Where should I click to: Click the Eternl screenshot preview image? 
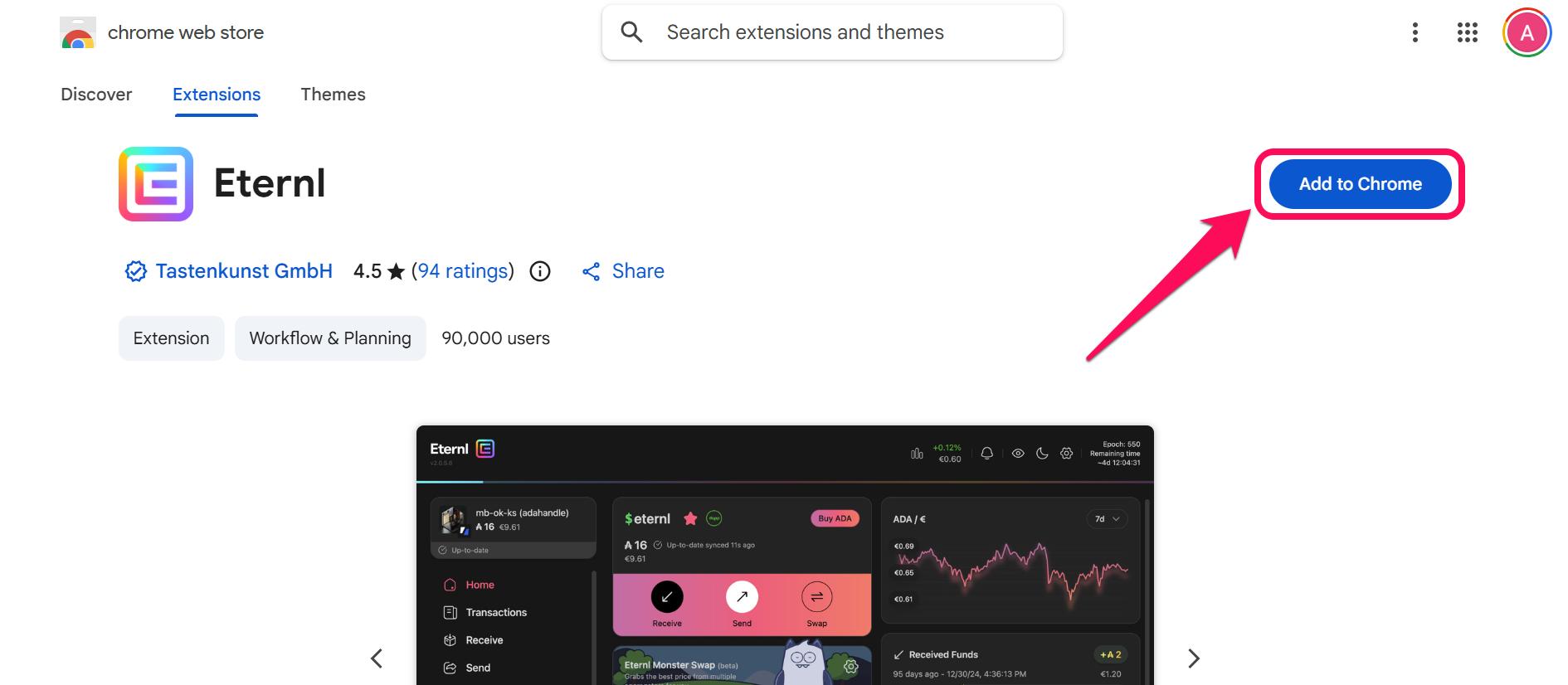click(x=785, y=556)
